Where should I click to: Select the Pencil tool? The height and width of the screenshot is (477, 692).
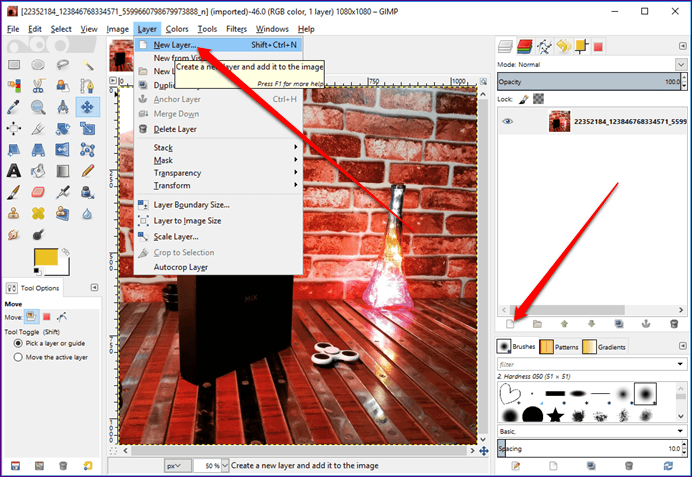click(x=87, y=171)
